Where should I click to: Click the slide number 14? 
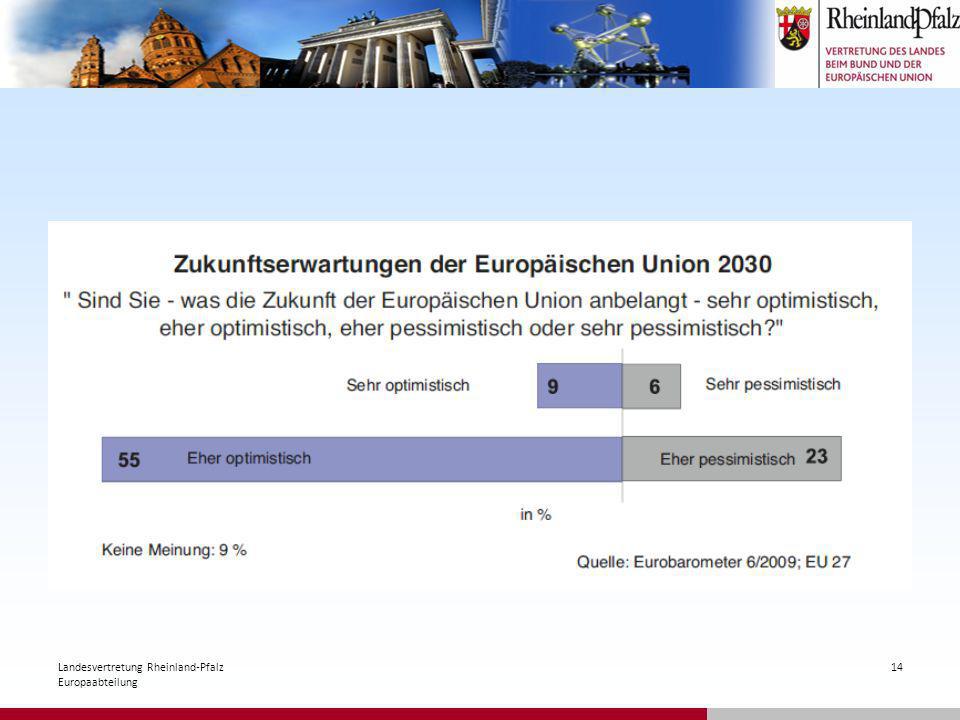(896, 667)
